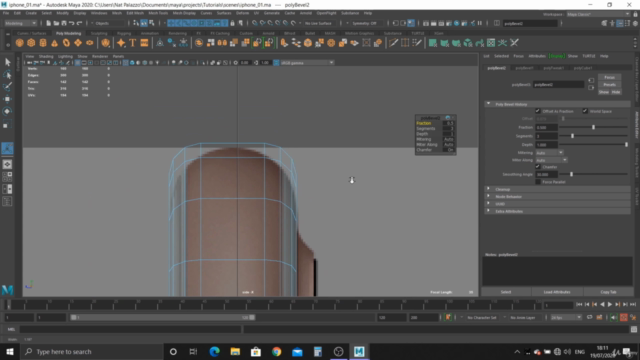Activate the Lasso Select tool
Screen dimensions: 640x360
tap(7, 74)
